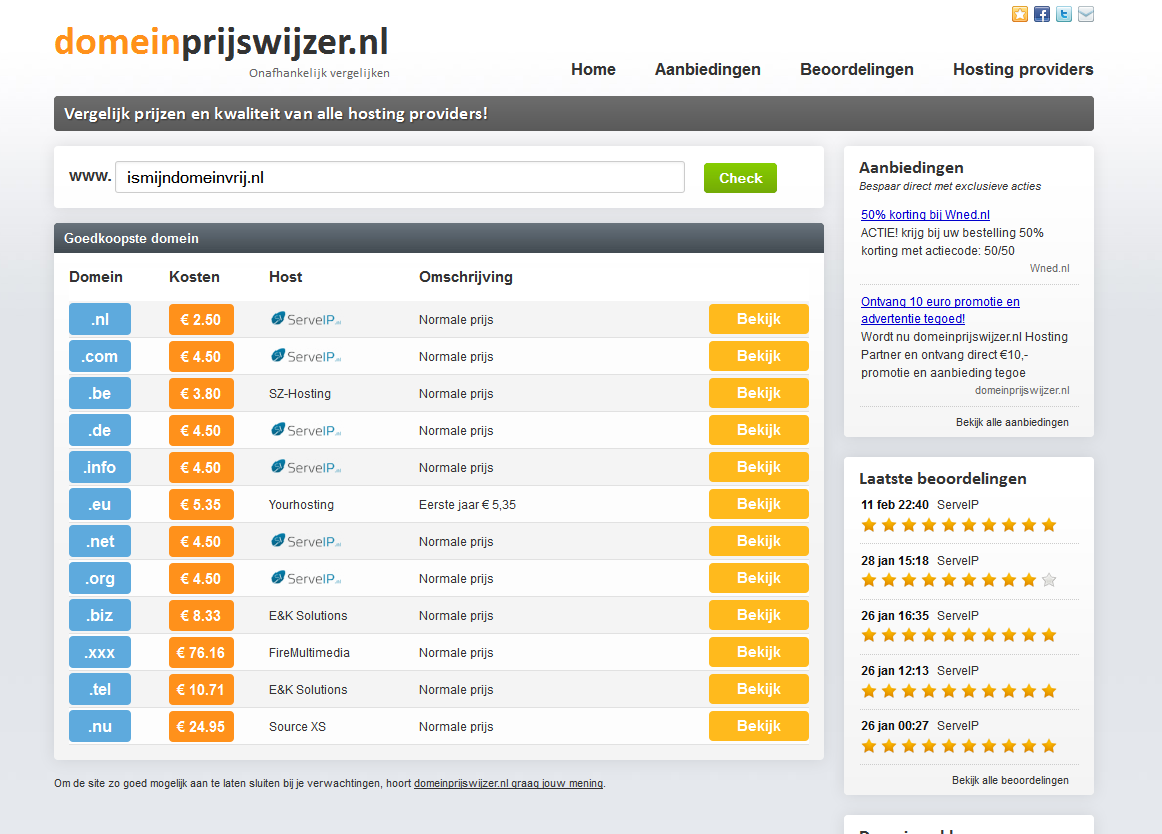Click the email envelope icon
Screen dimensions: 1162x834
pos(1086,14)
